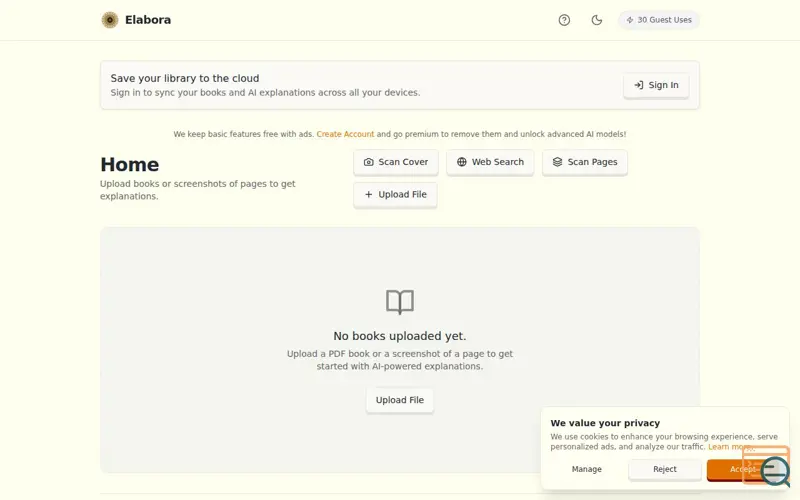Click the open book placeholder icon
Viewport: 800px width, 500px height.
click(x=399, y=302)
